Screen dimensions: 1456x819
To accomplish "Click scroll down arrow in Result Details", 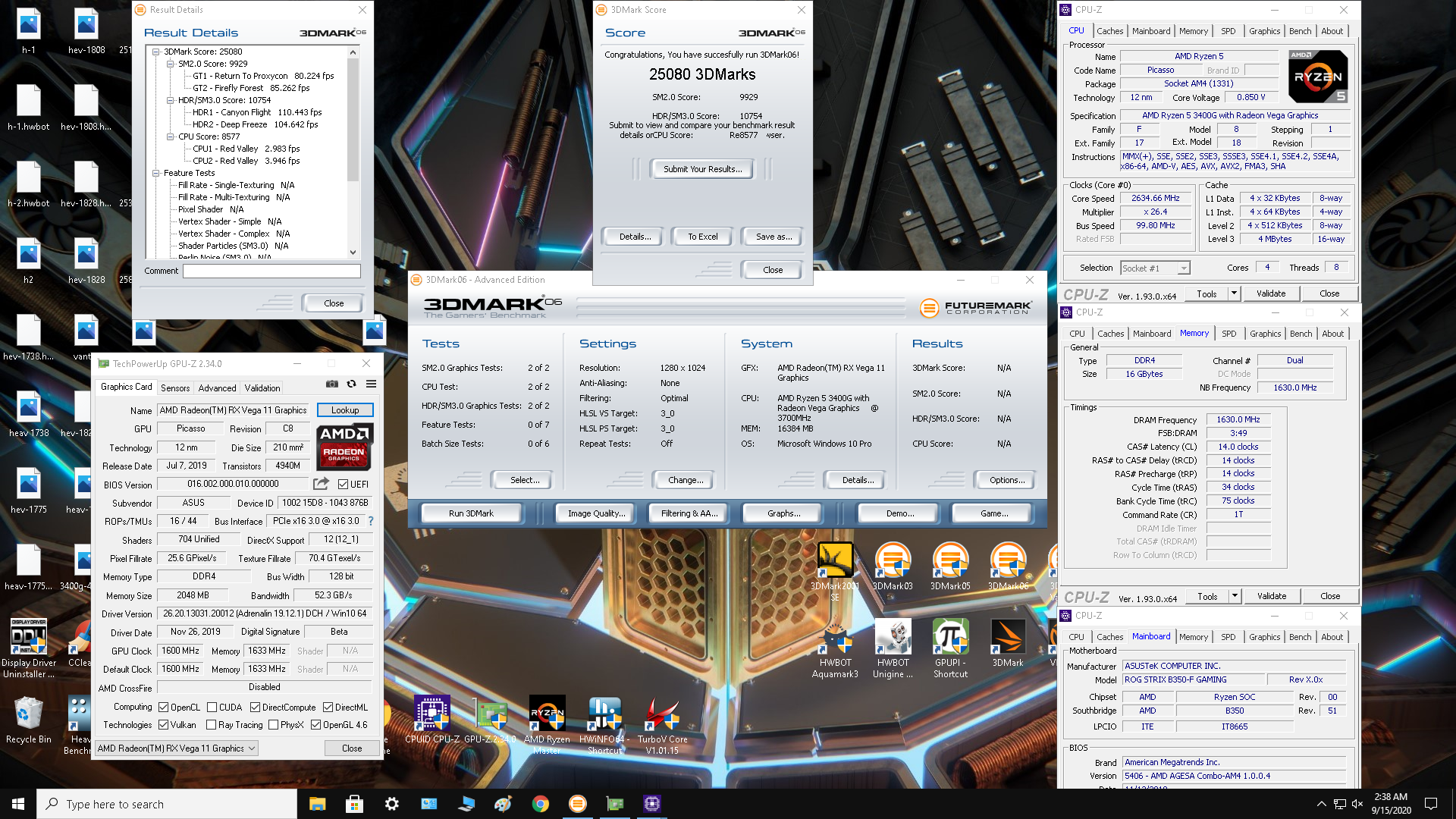I will [353, 252].
